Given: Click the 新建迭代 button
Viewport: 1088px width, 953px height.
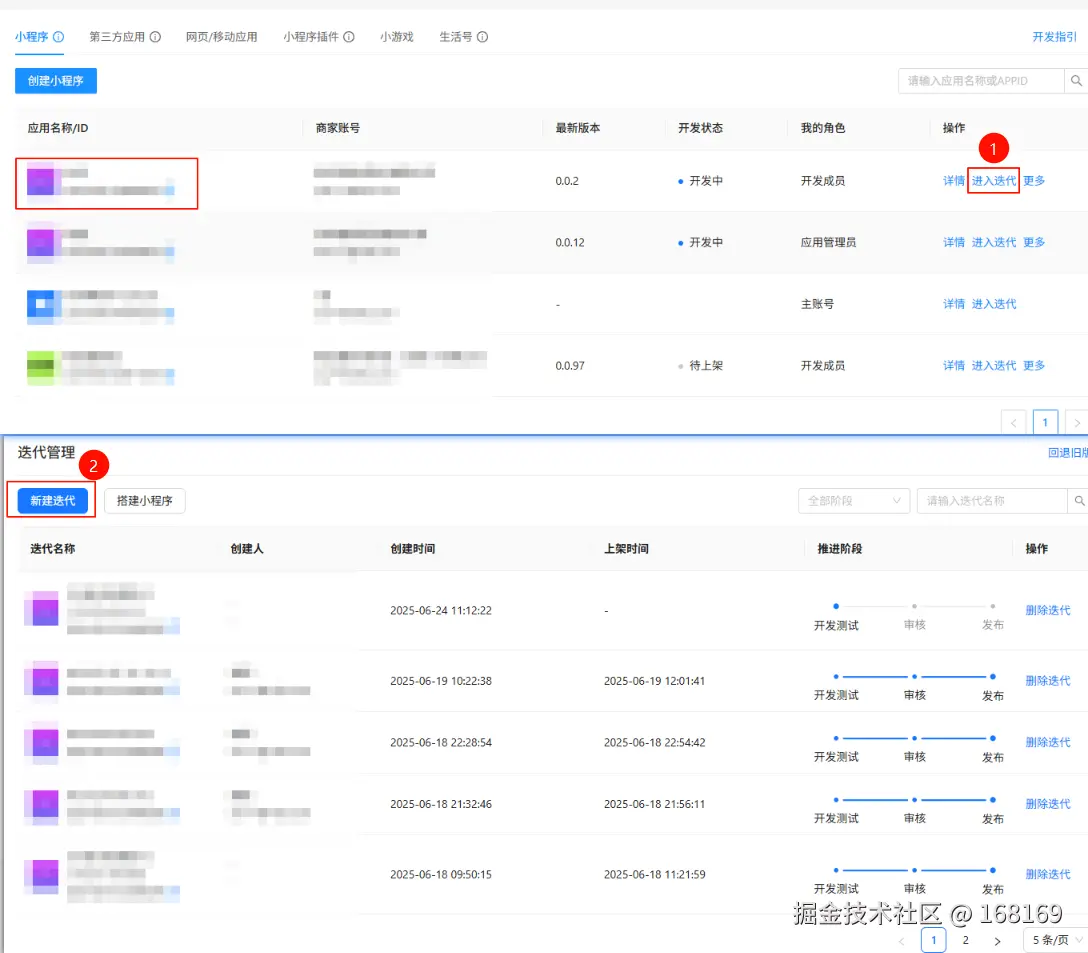Looking at the screenshot, I should 53,500.
